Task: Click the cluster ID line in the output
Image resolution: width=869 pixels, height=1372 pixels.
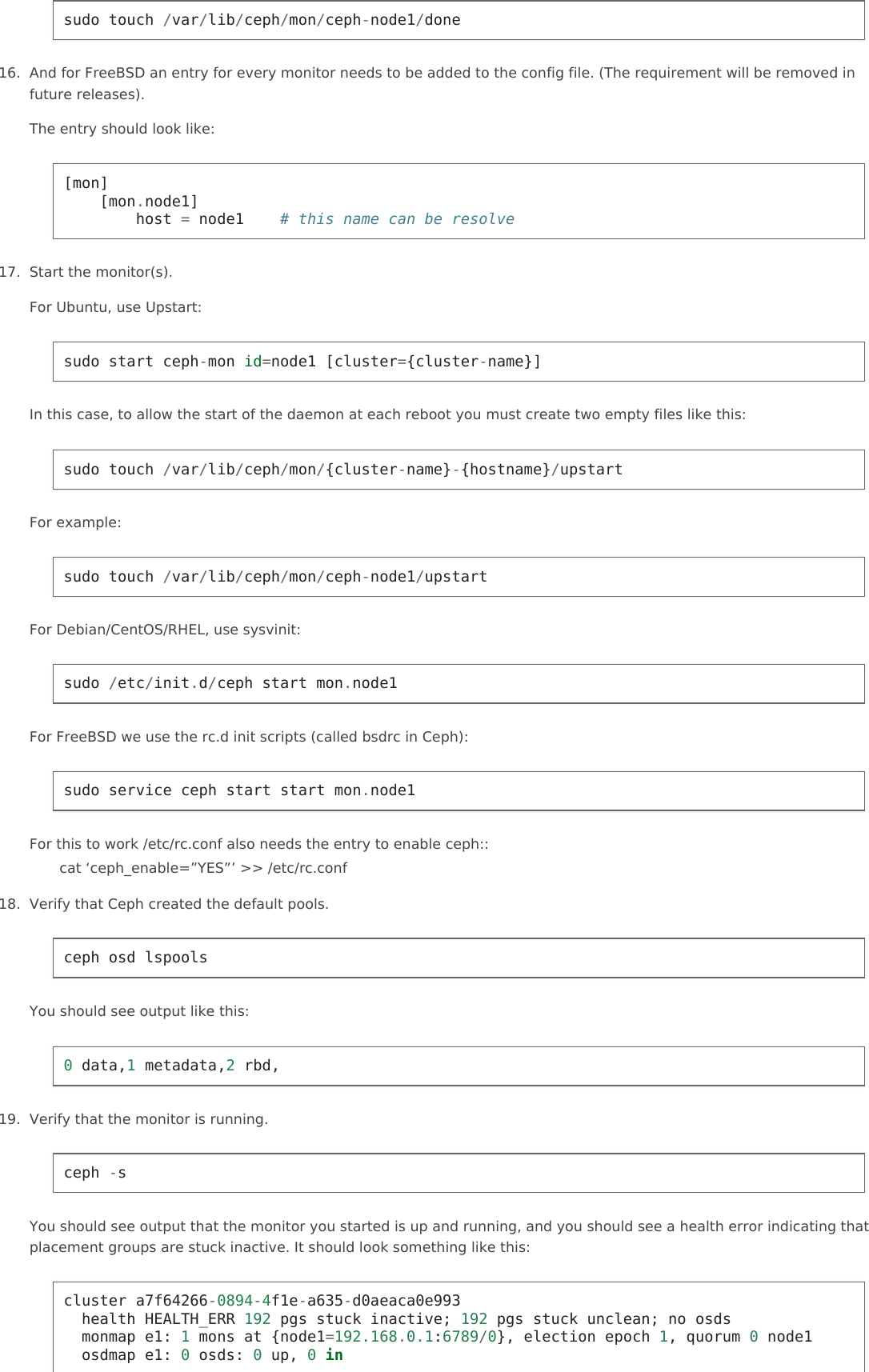Action: (262, 1301)
